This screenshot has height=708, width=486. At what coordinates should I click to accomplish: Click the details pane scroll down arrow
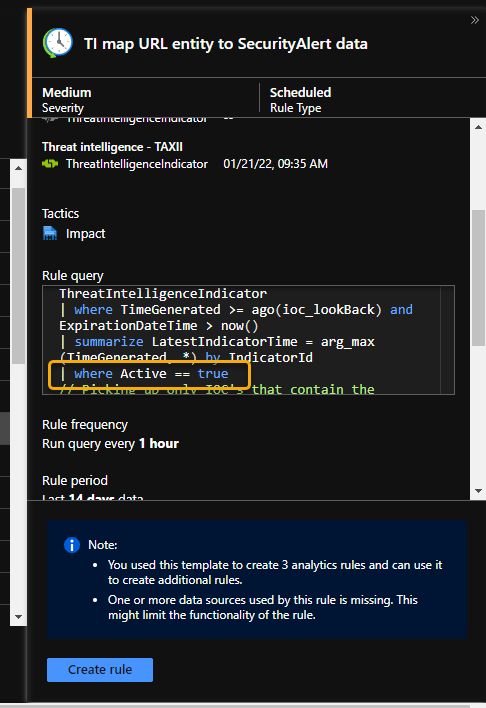(x=478, y=491)
